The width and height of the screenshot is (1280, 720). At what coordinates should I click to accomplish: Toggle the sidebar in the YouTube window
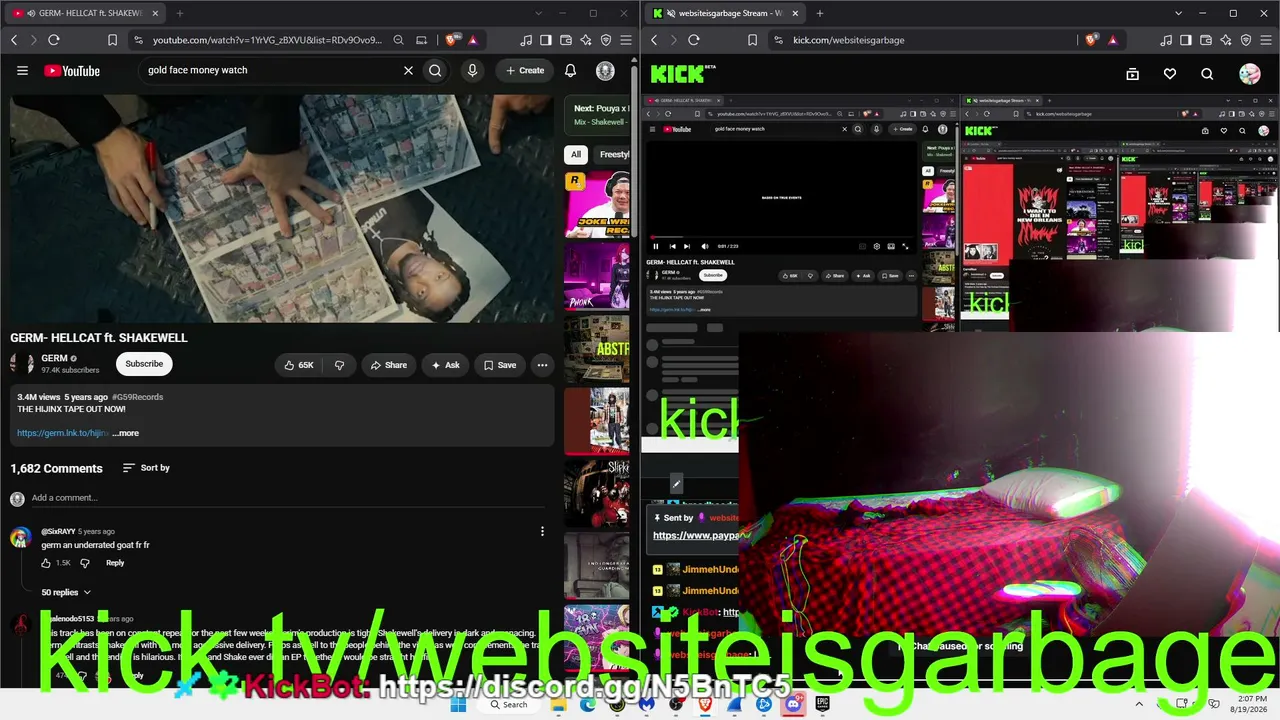coord(546,40)
